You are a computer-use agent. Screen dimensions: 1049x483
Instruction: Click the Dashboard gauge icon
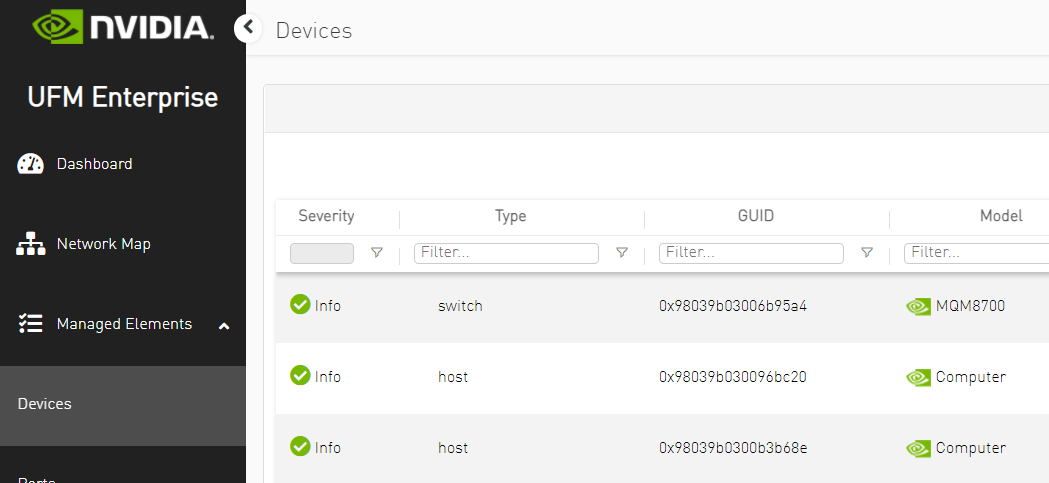coord(31,164)
